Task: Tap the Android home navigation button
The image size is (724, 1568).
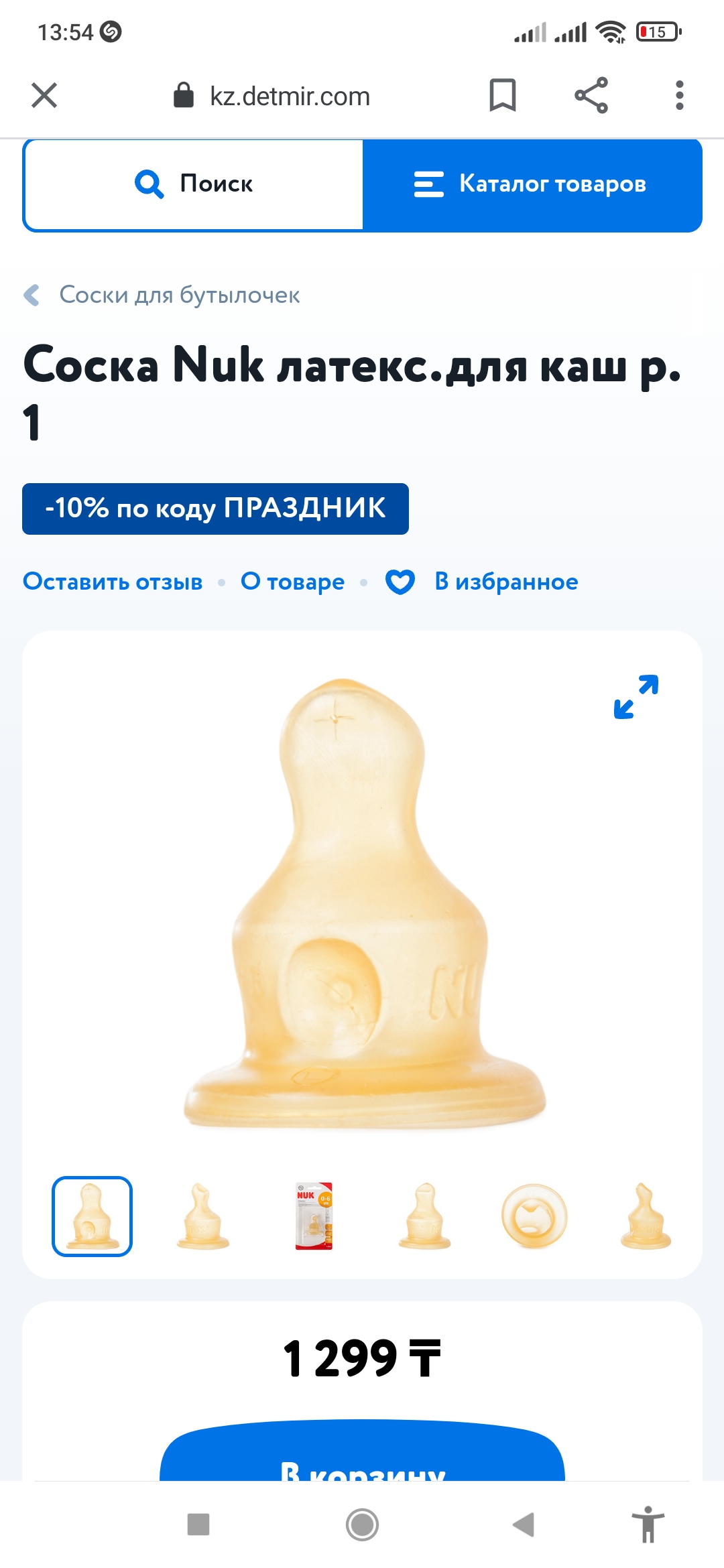Action: (362, 1525)
